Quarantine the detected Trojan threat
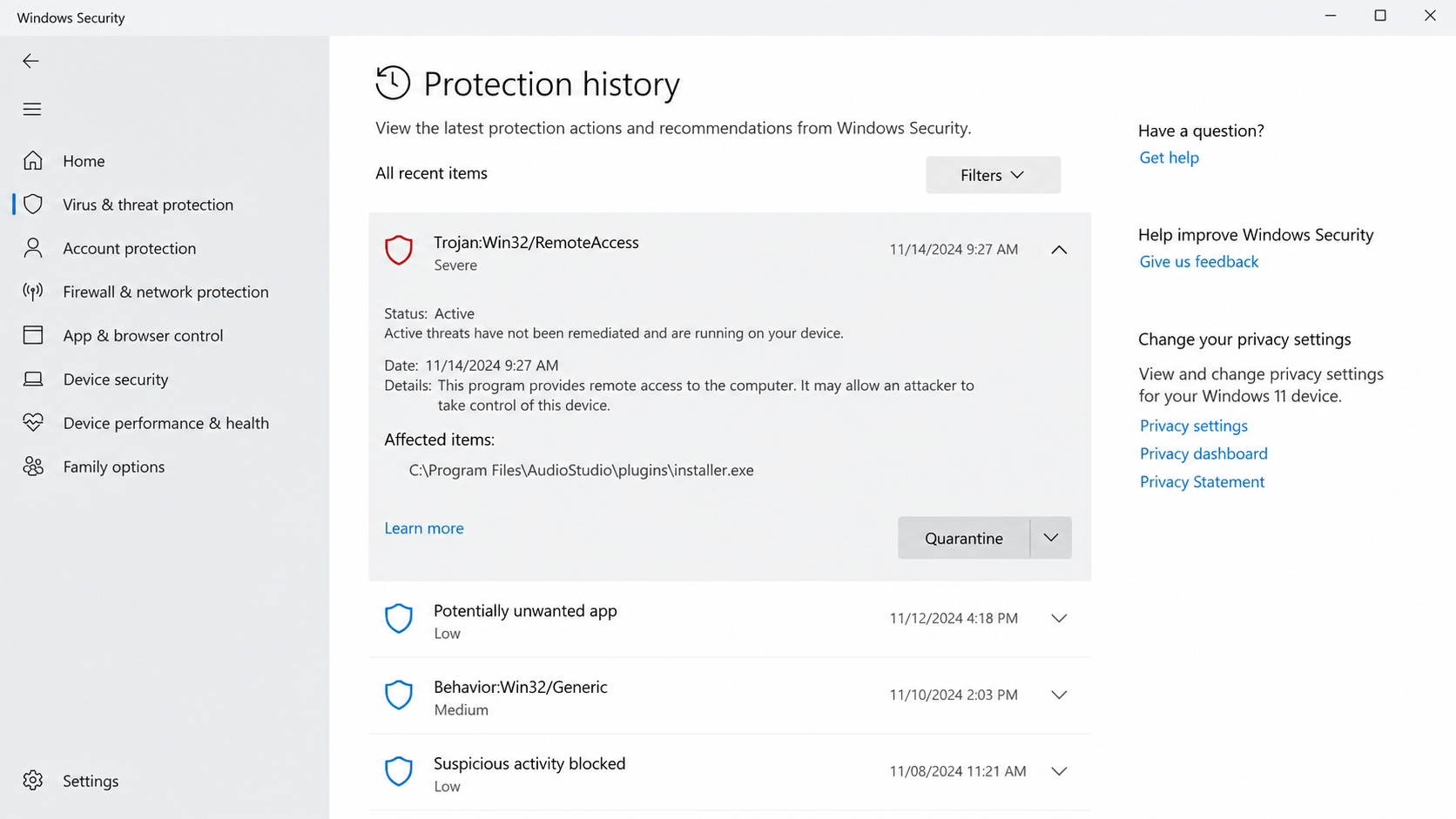The image size is (1456, 819). tap(964, 538)
